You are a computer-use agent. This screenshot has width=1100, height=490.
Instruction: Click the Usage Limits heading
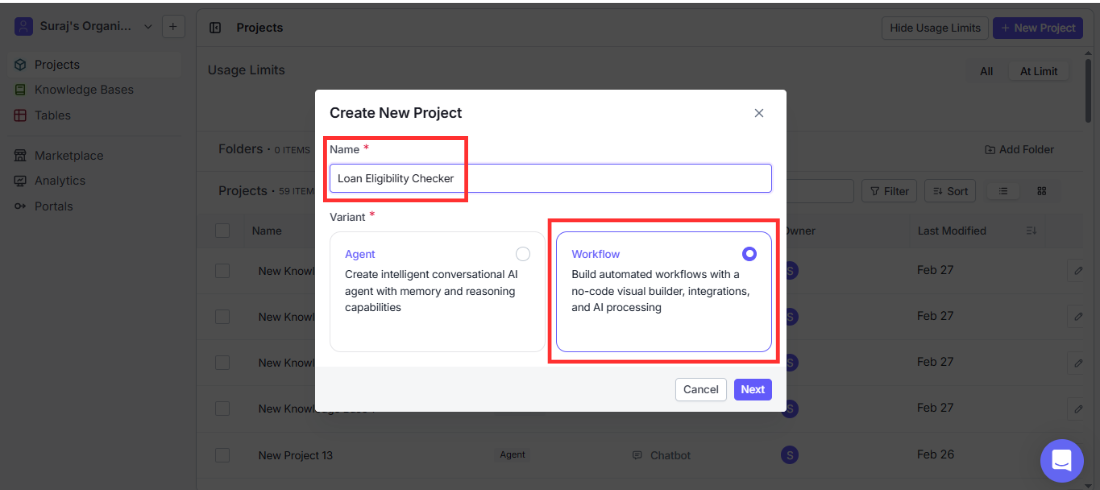pyautogui.click(x=246, y=70)
